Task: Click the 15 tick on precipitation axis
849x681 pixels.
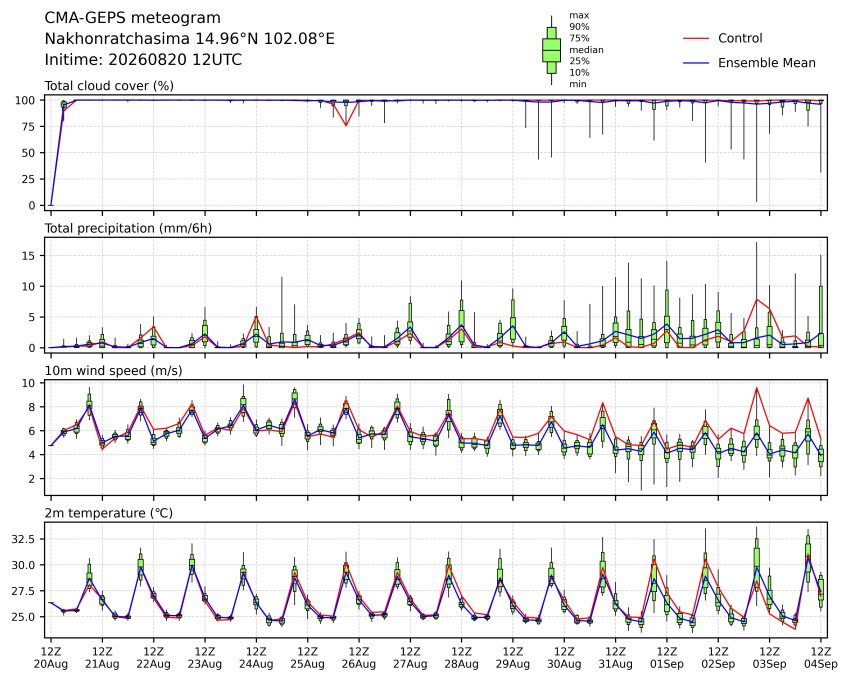Action: (28, 256)
